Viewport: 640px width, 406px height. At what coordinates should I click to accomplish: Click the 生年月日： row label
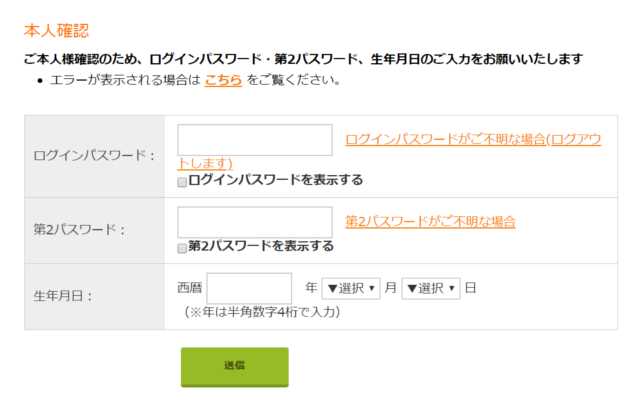coord(63,296)
